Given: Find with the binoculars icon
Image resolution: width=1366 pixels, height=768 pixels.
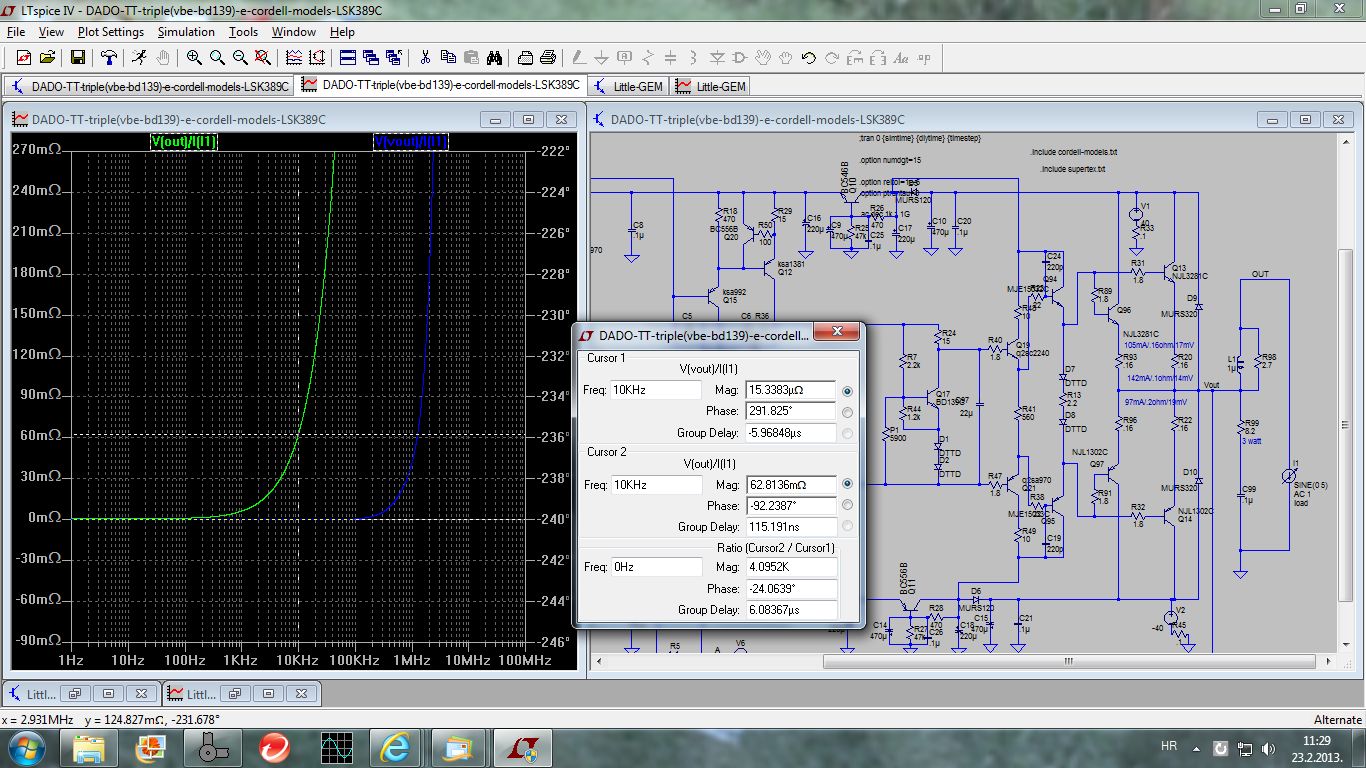Looking at the screenshot, I should (x=494, y=57).
